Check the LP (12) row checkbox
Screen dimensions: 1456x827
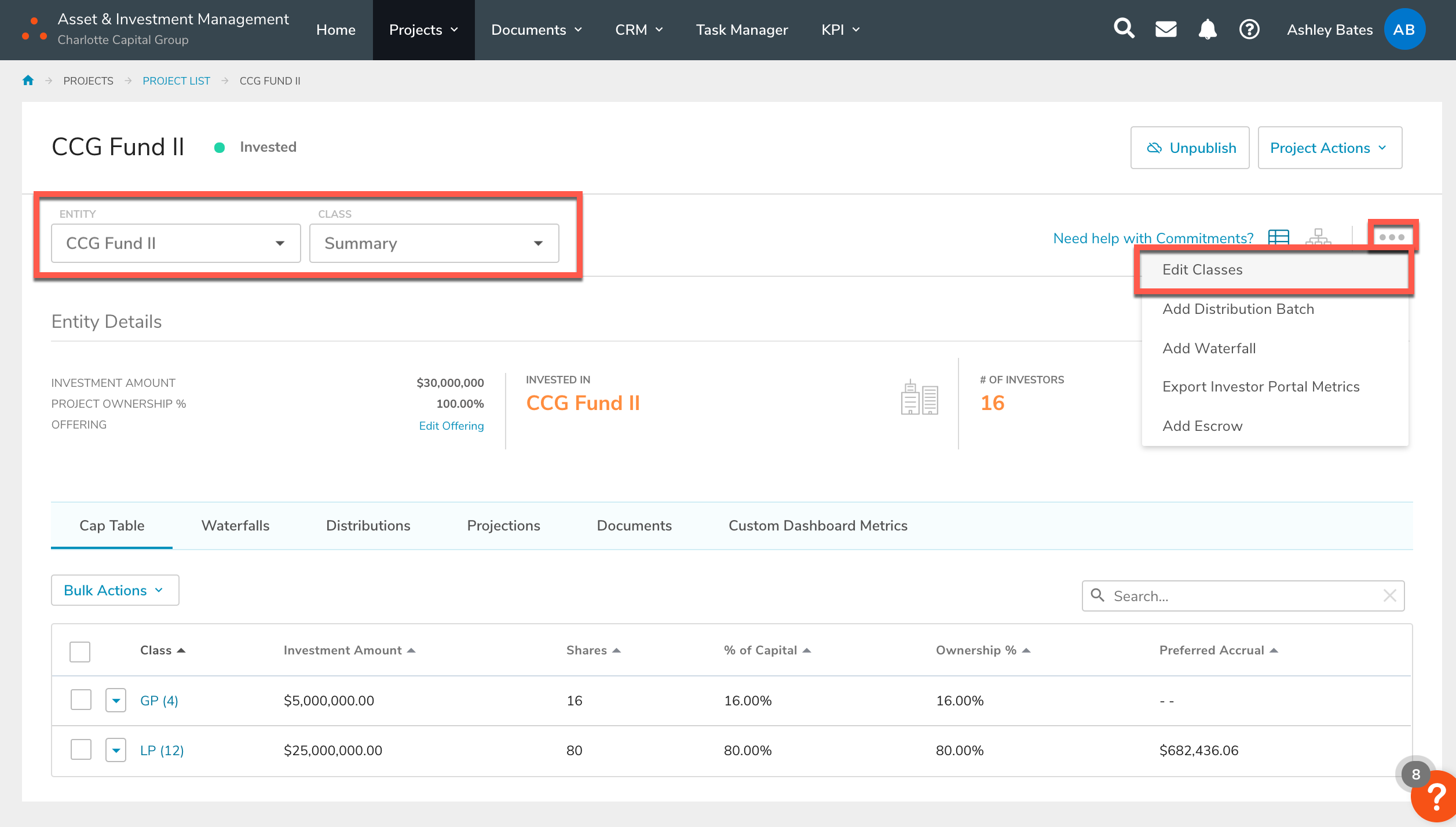point(81,750)
